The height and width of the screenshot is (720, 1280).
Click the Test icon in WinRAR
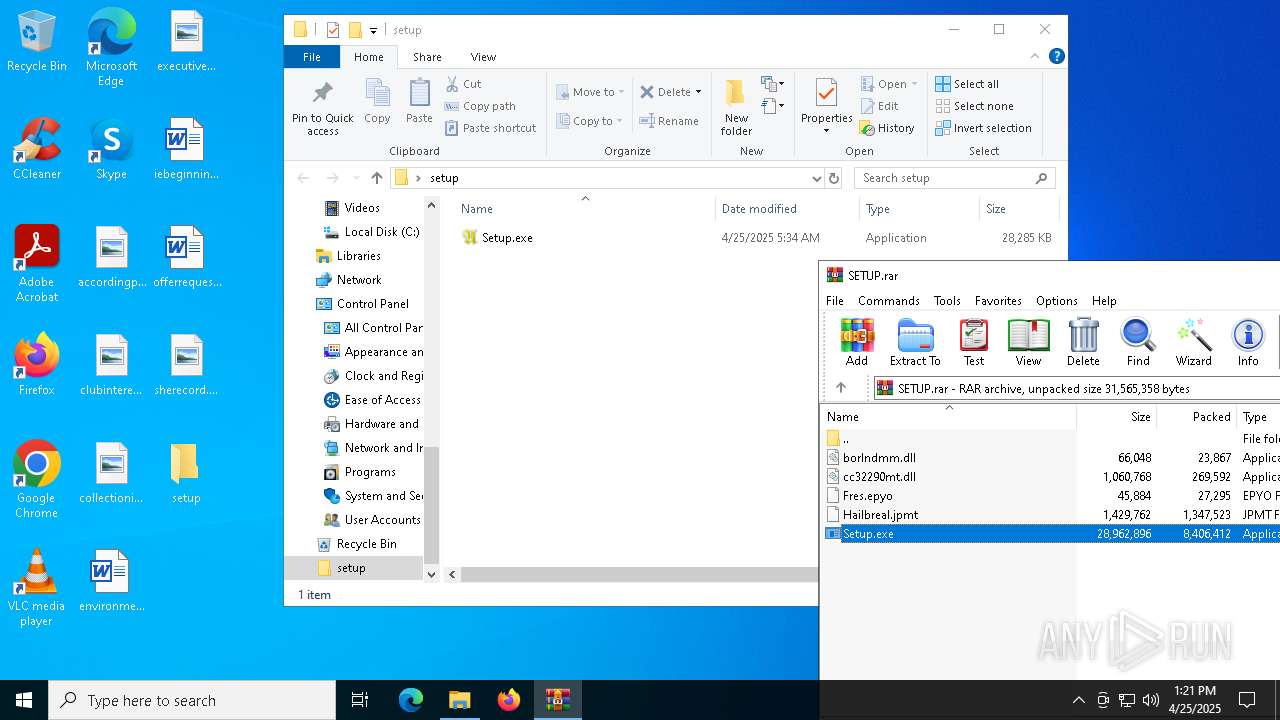pyautogui.click(x=974, y=342)
